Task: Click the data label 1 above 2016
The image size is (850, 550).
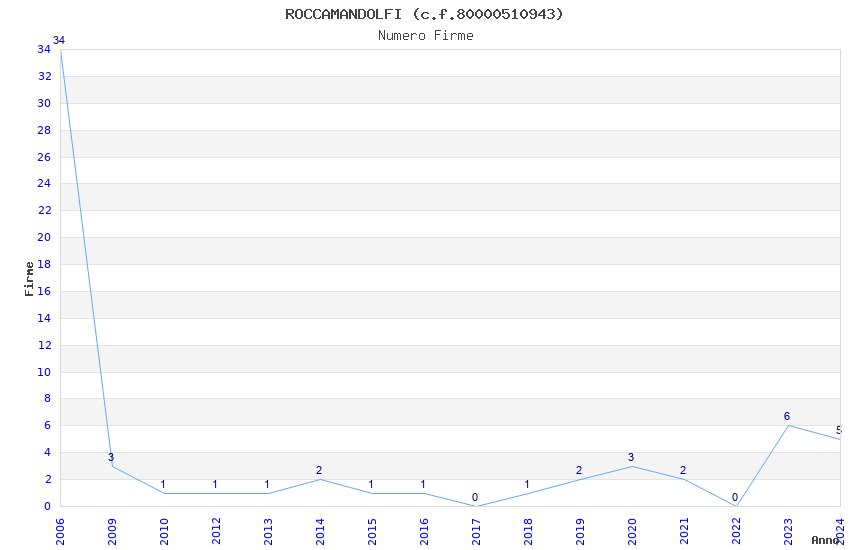Action: click(423, 484)
